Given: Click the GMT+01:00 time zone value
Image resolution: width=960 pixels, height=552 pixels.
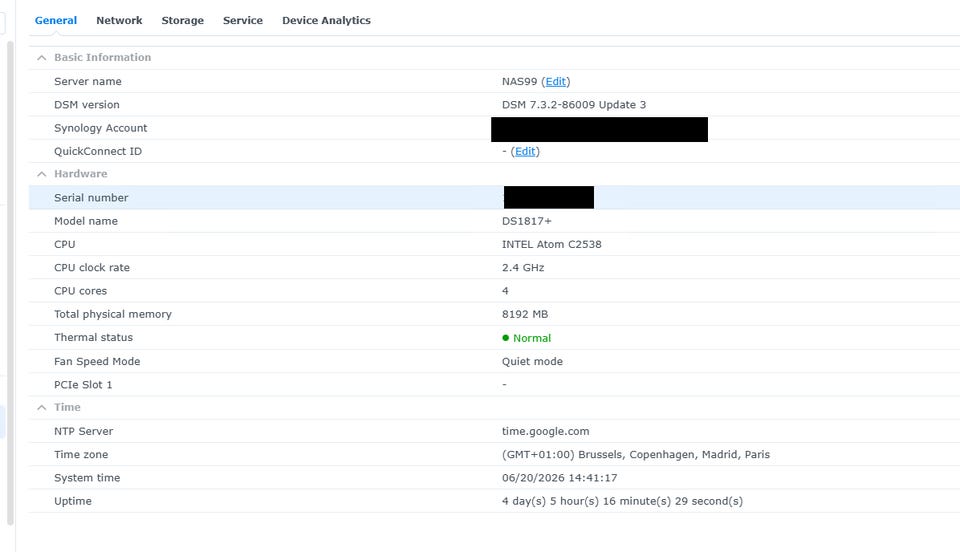Looking at the screenshot, I should coord(636,454).
